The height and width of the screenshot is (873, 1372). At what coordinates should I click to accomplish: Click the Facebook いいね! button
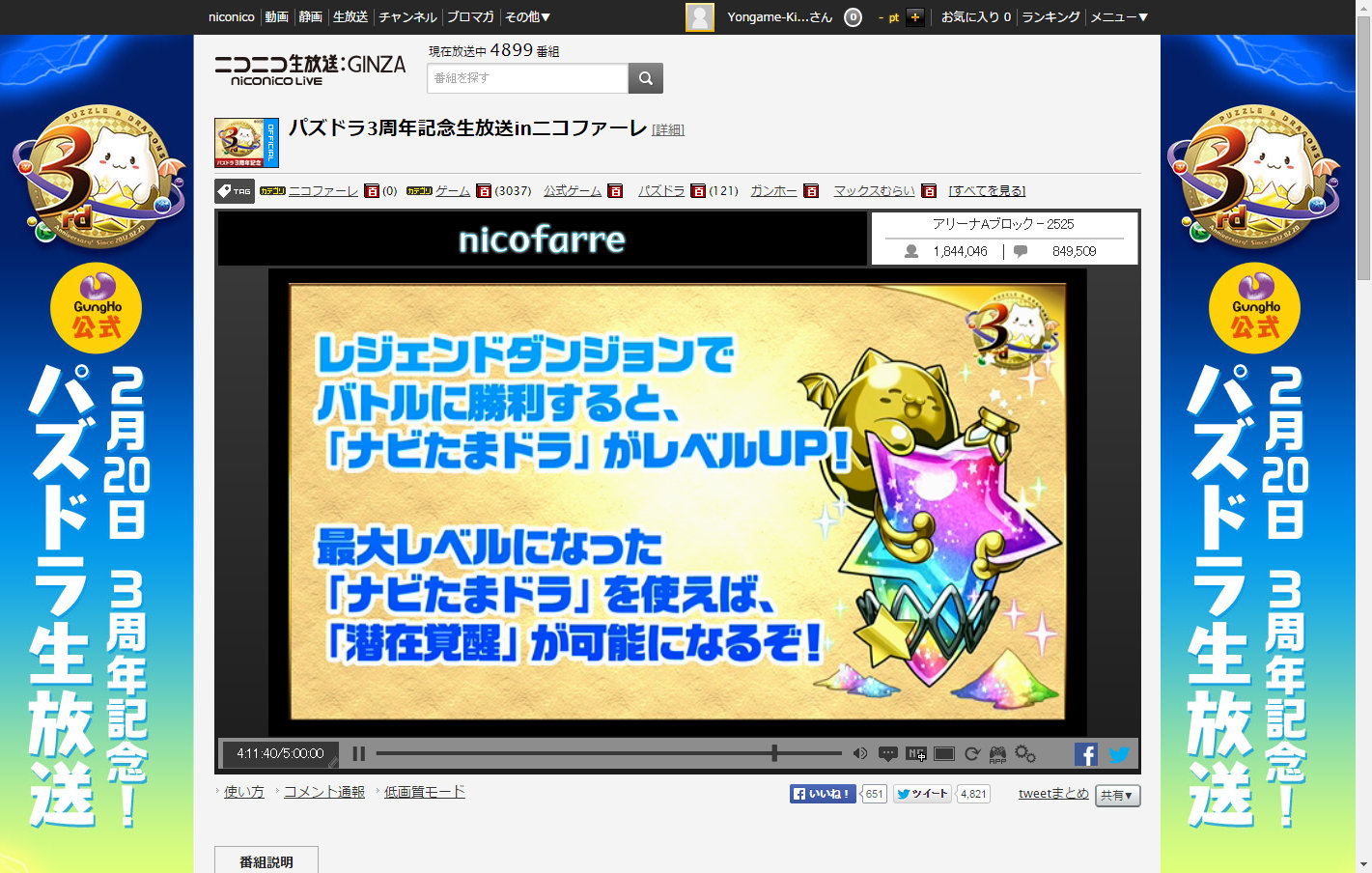coord(823,794)
